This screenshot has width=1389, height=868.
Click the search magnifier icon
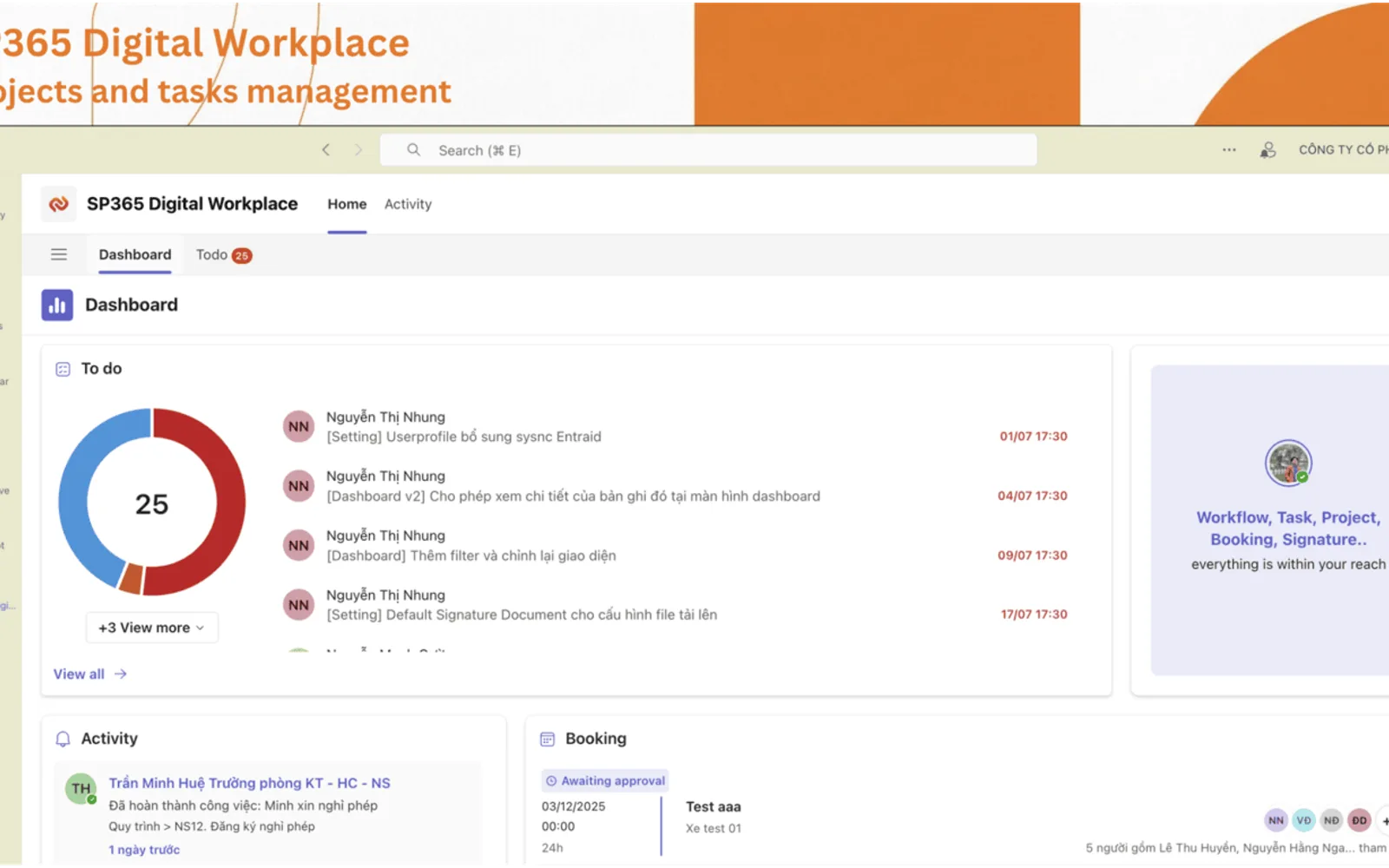414,150
